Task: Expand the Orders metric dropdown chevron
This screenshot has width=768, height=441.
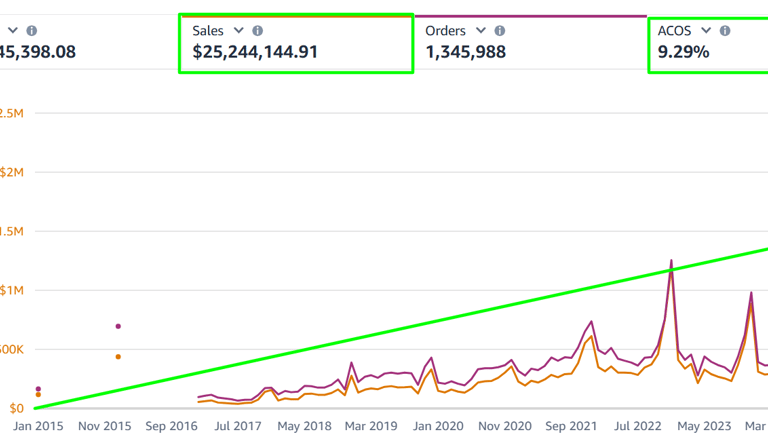Action: [481, 30]
